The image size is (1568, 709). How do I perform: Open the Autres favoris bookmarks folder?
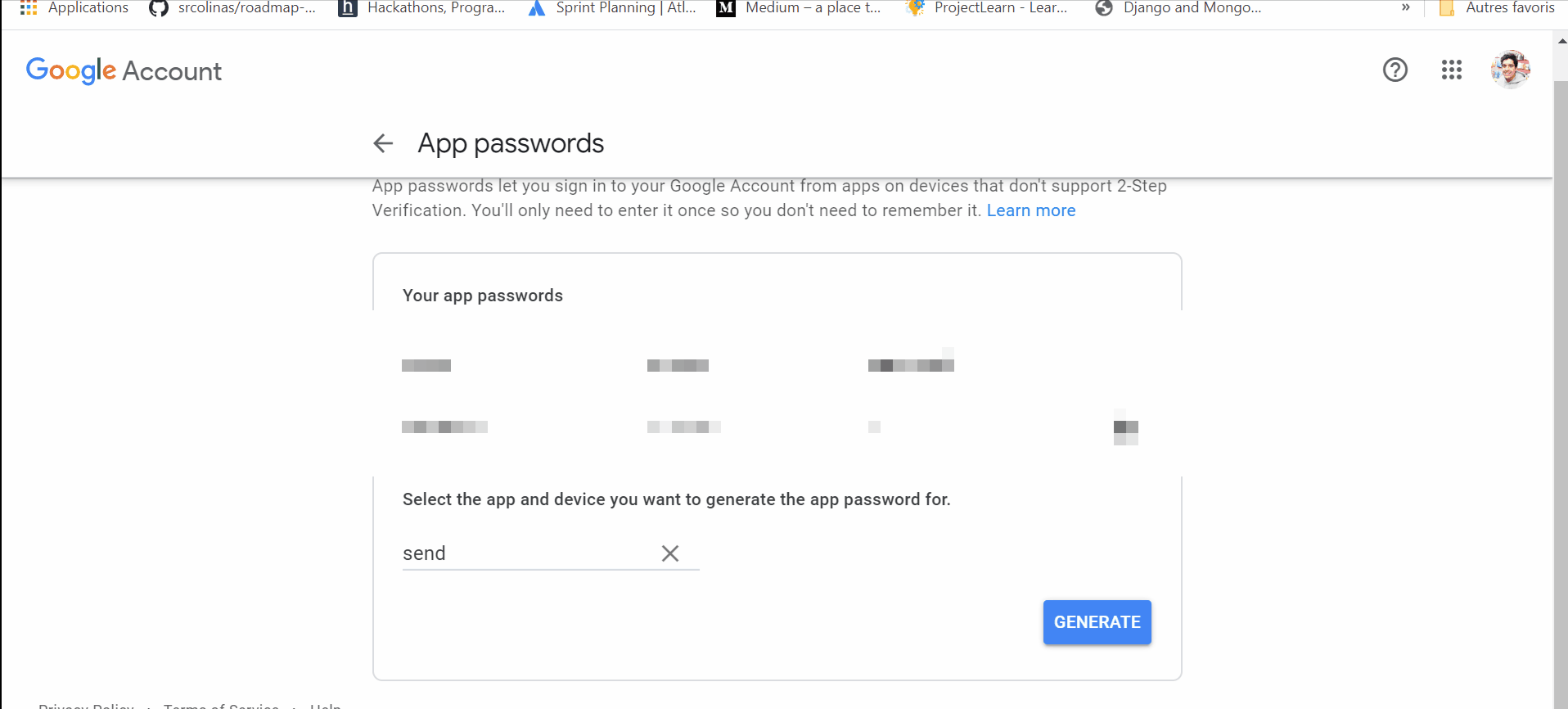pos(1497,8)
